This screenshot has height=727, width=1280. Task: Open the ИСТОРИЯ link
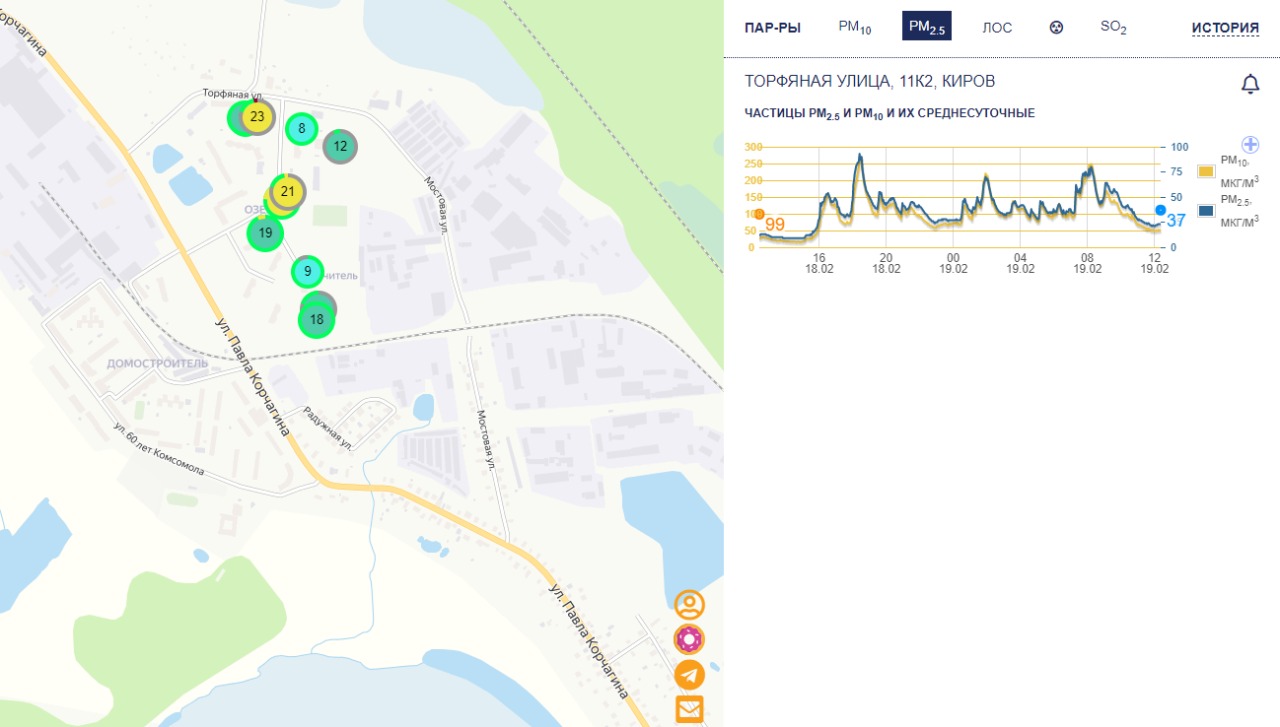point(1225,28)
